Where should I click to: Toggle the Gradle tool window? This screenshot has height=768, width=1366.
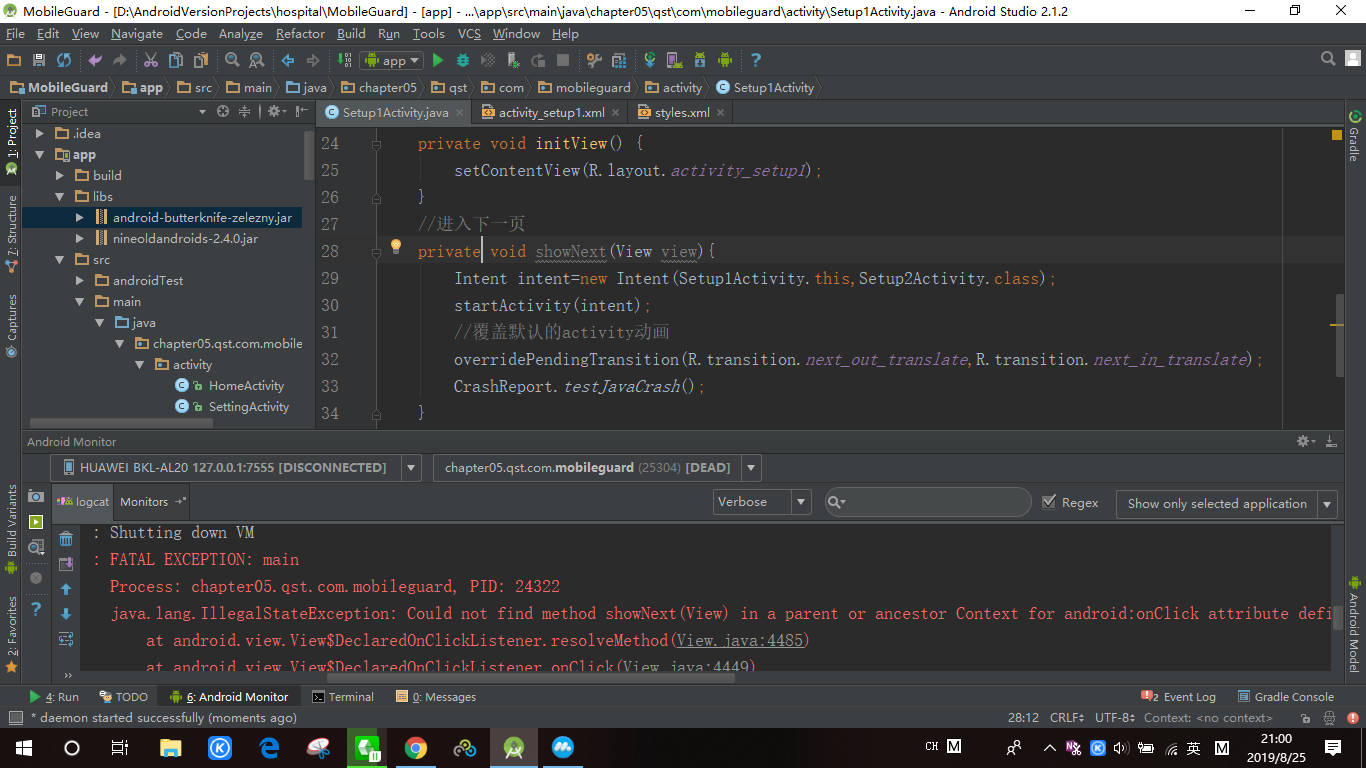tap(1354, 136)
